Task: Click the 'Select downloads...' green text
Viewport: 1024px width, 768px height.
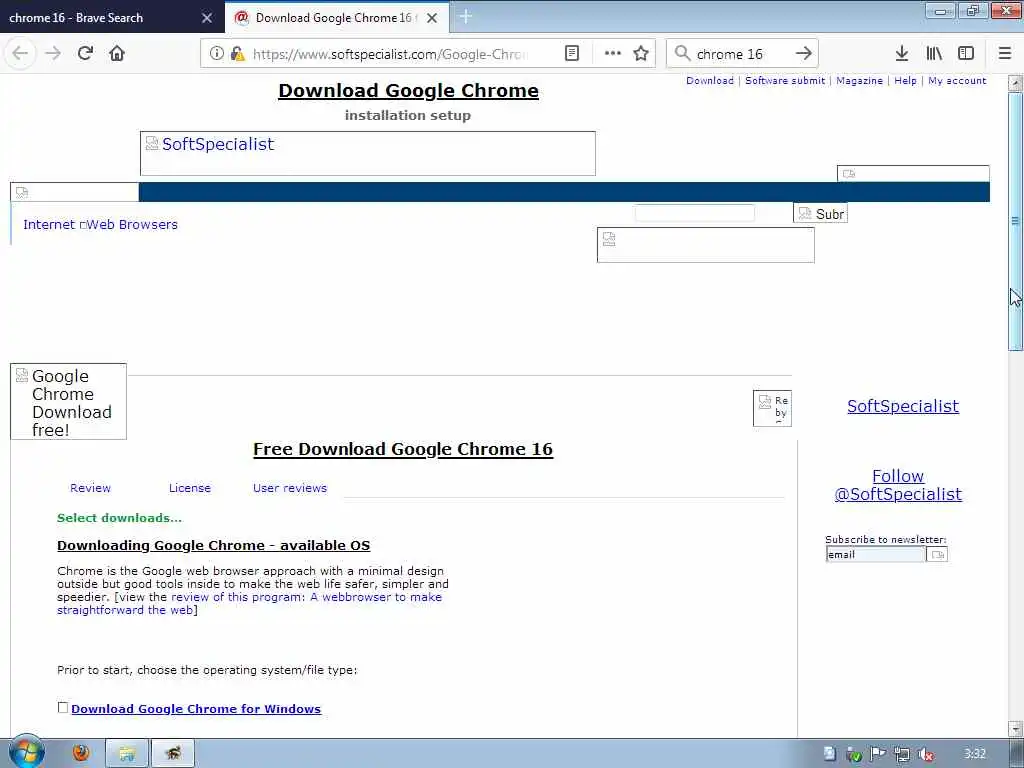Action: pyautogui.click(x=120, y=518)
